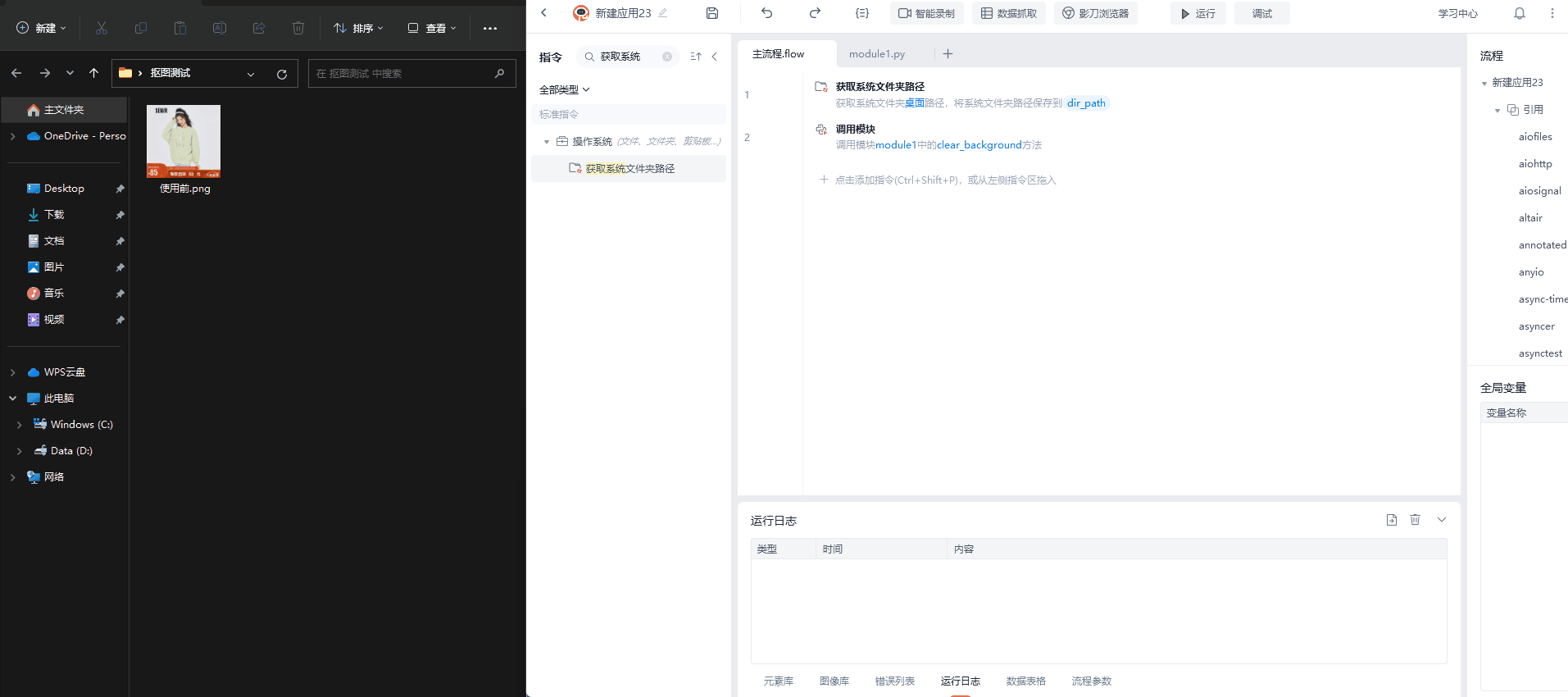Viewport: 1568px width, 697px height.
Task: Click the File Explorer search box
Action: [x=411, y=74]
